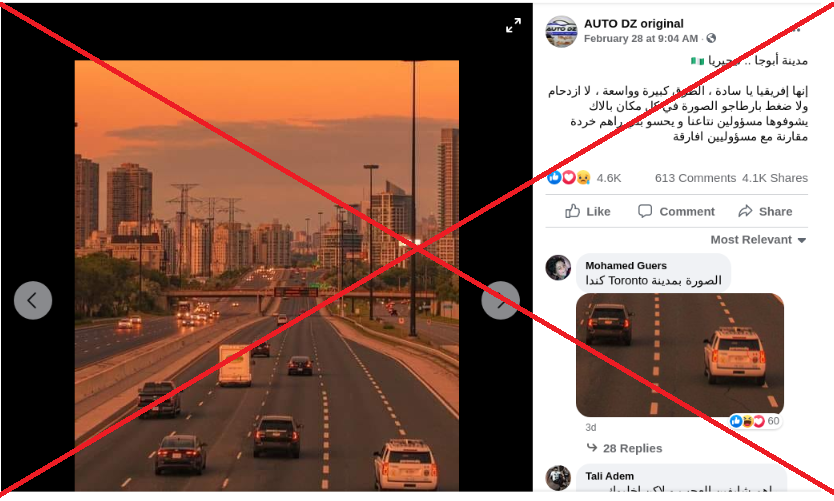This screenshot has width=834, height=501.
Task: Open the 4.1K Shares list
Action: [775, 178]
